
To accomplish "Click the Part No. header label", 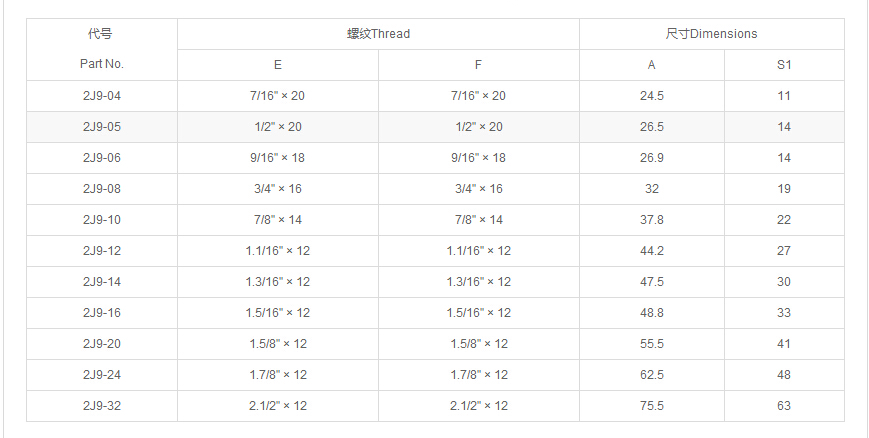I will (x=101, y=64).
